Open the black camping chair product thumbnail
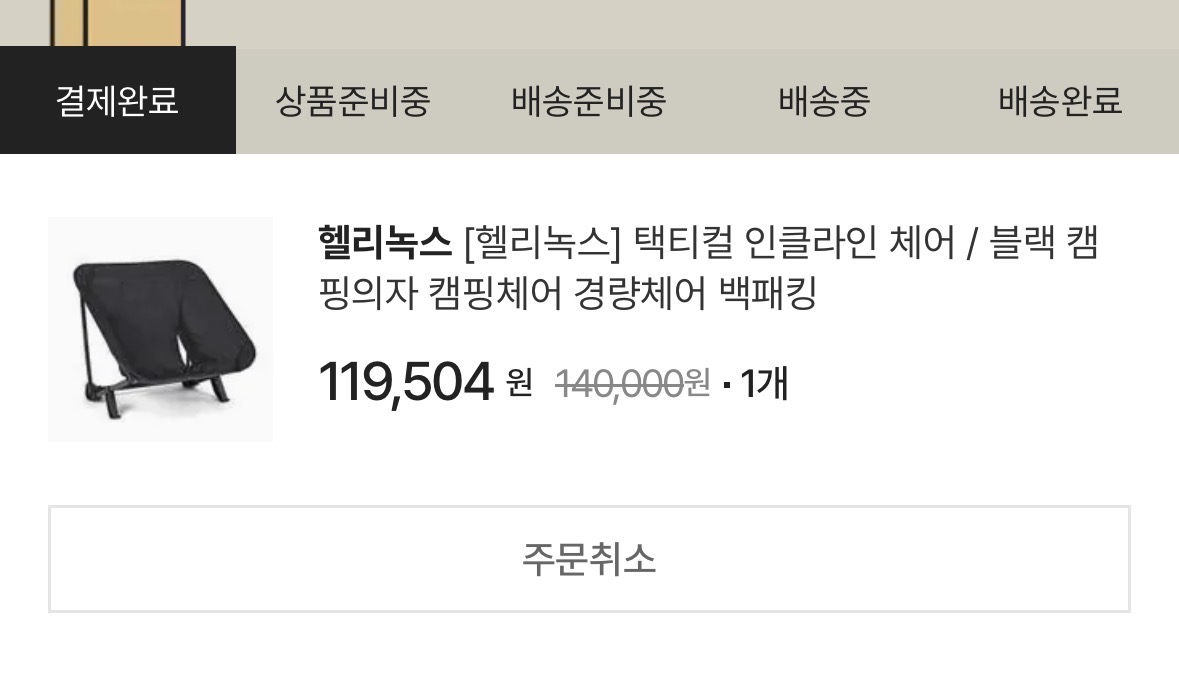This screenshot has width=1179, height=678. [x=161, y=329]
